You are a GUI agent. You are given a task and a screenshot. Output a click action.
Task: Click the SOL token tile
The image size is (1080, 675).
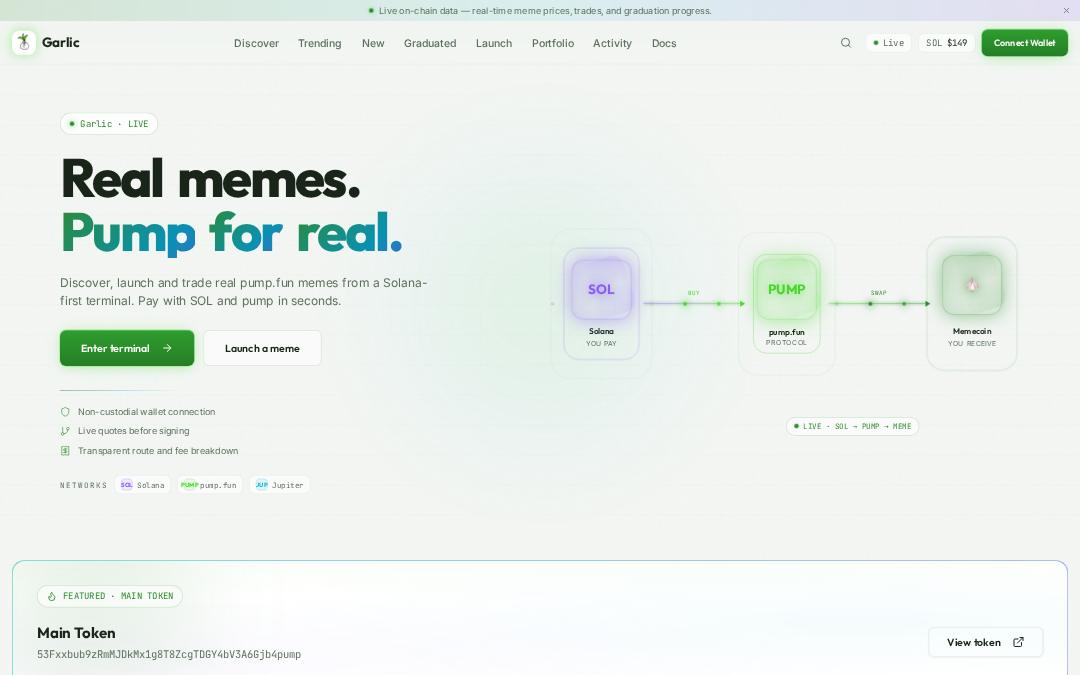pos(601,289)
